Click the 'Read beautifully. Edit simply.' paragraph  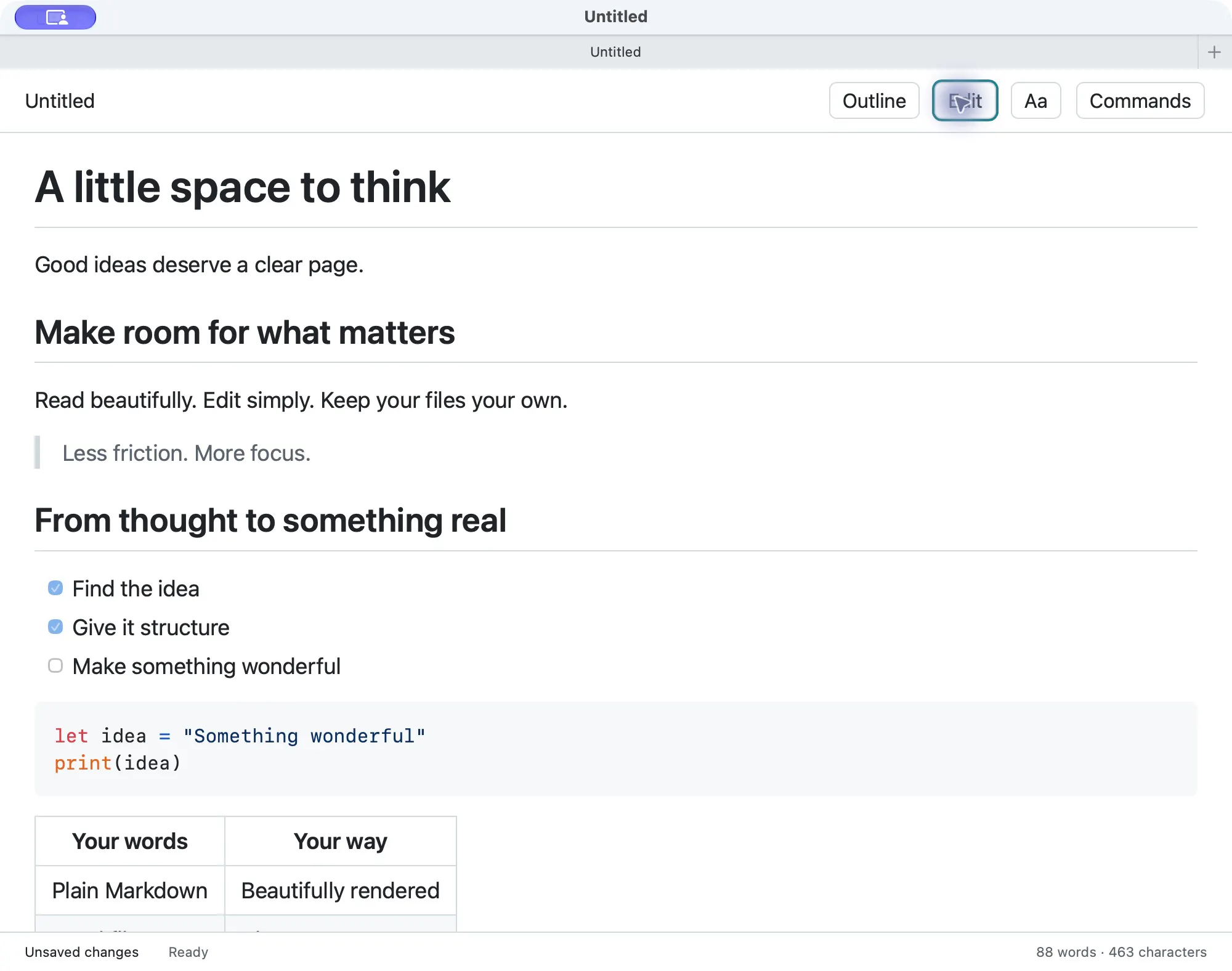pos(301,400)
